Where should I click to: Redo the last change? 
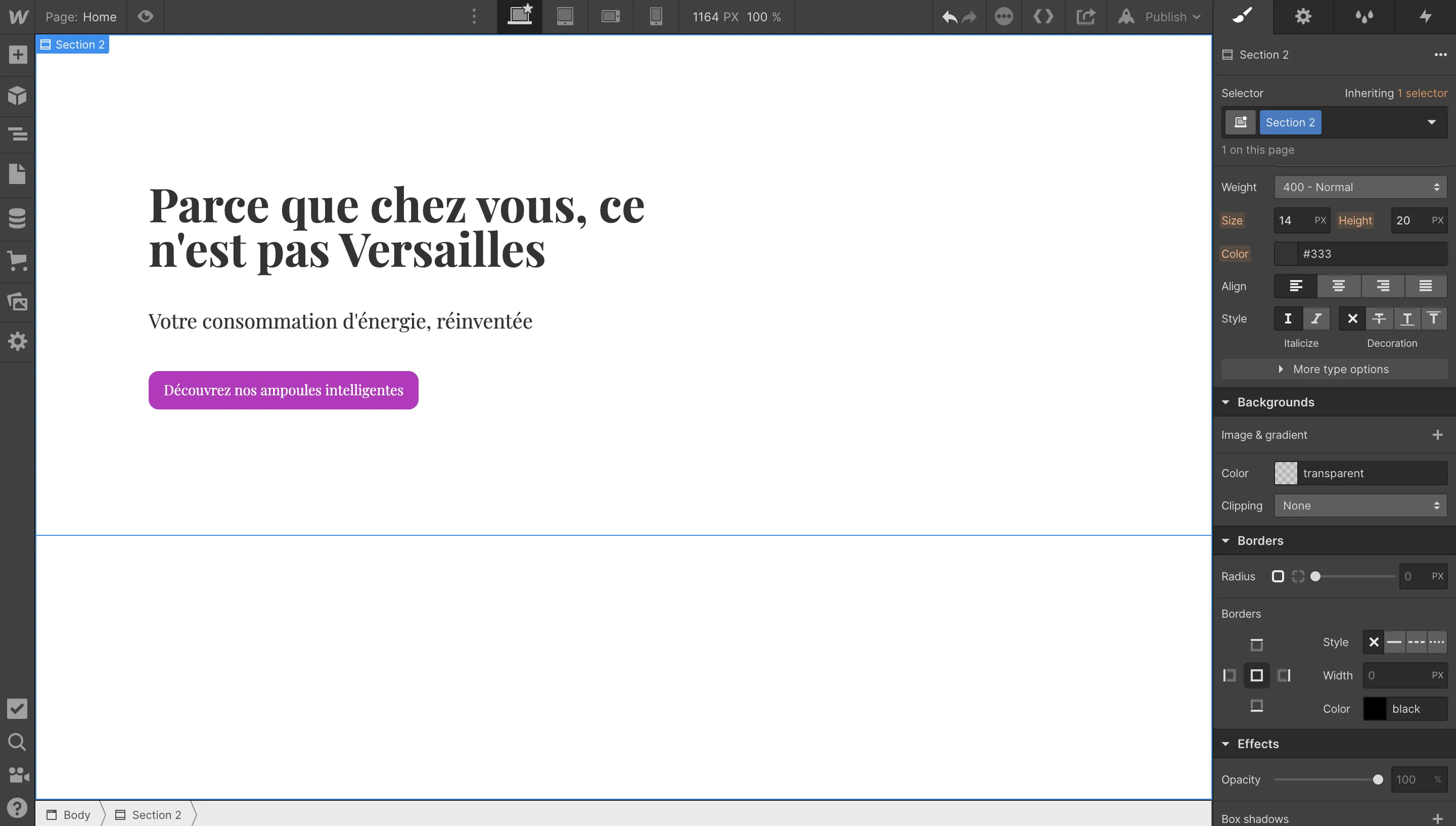point(969,17)
